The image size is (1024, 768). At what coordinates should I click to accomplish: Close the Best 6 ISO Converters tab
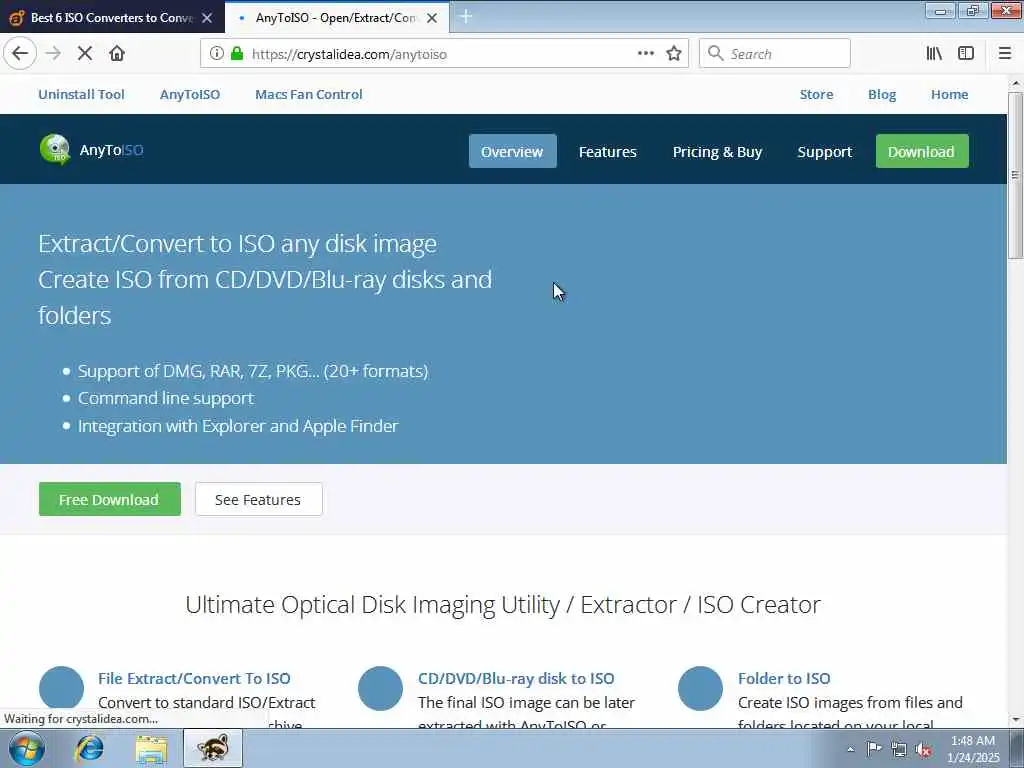point(207,18)
